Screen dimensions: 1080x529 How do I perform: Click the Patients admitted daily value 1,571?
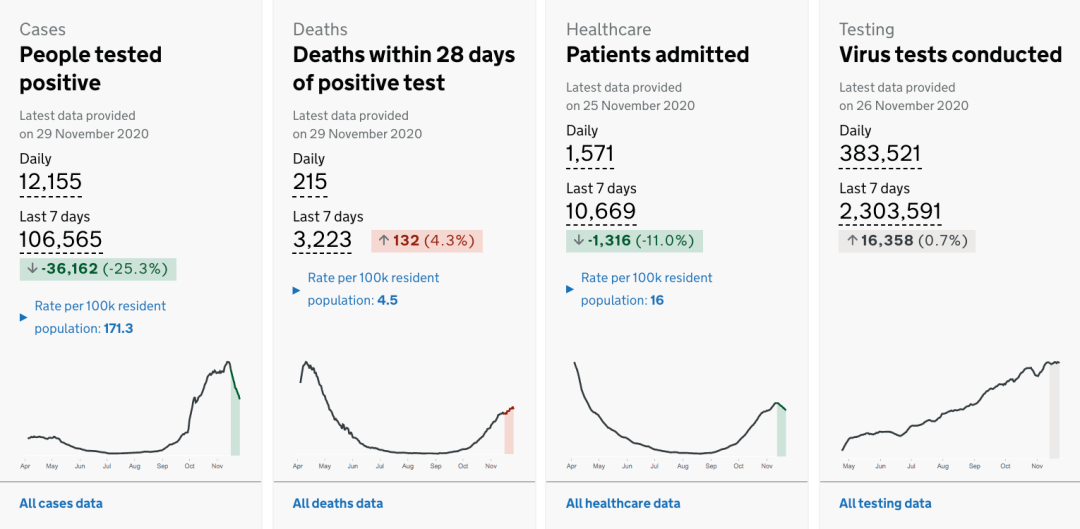[x=590, y=154]
